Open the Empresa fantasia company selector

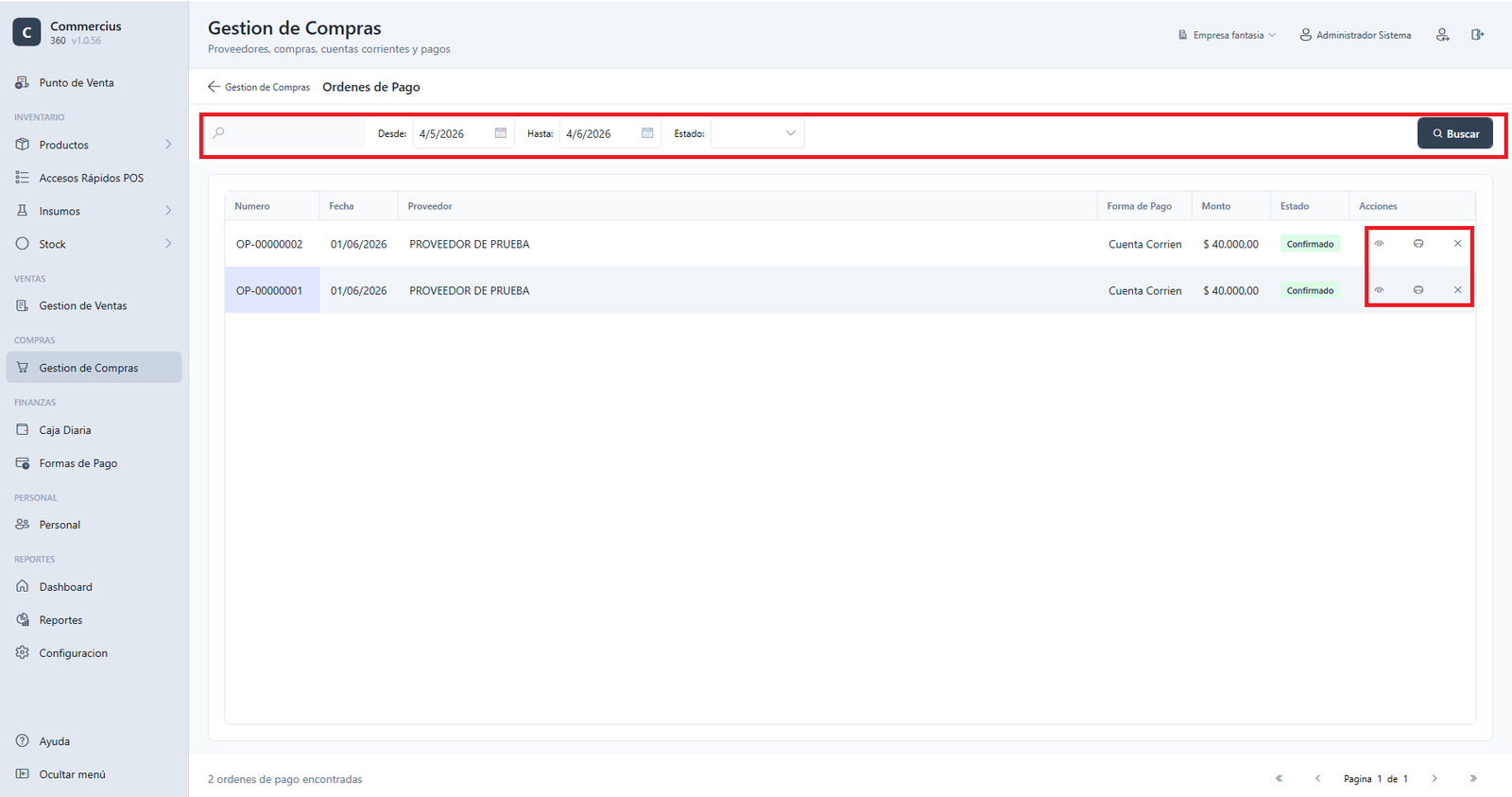pos(1227,35)
